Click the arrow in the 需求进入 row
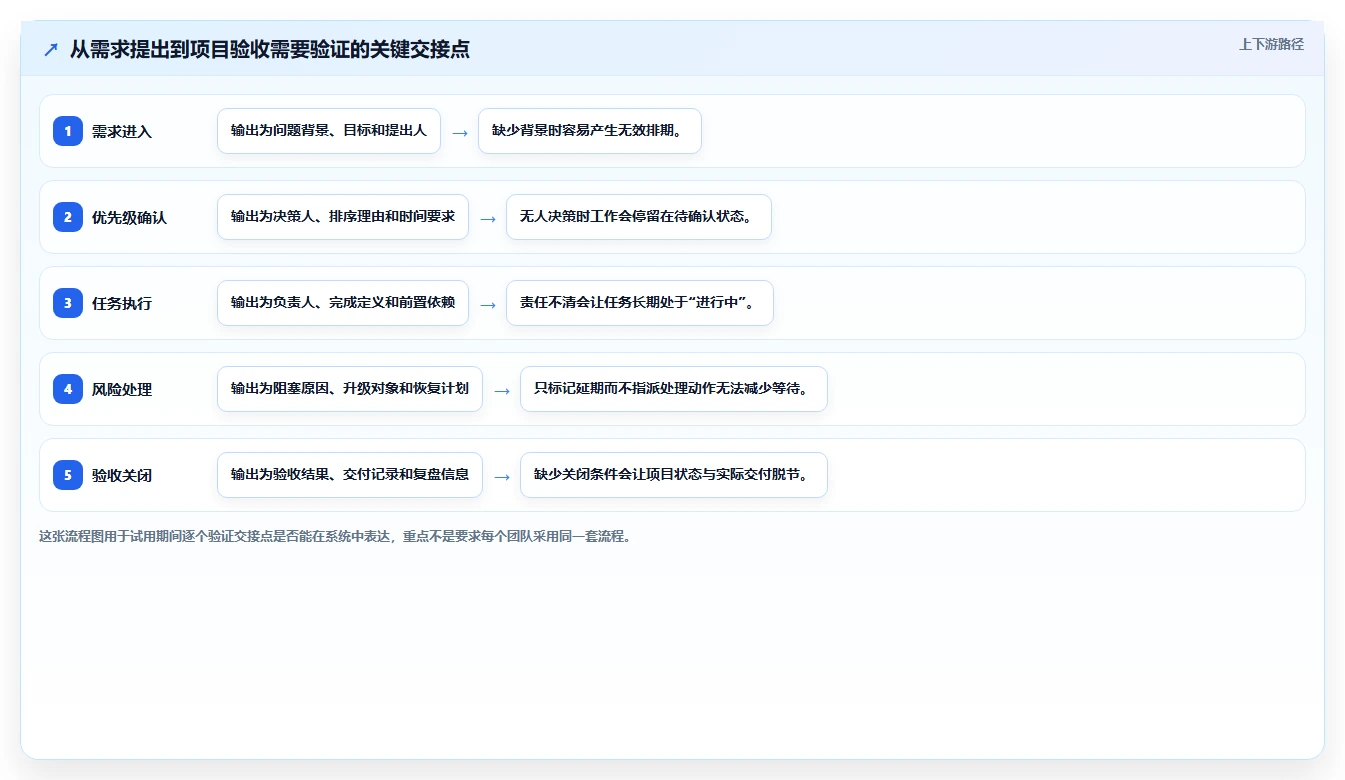 [x=460, y=132]
